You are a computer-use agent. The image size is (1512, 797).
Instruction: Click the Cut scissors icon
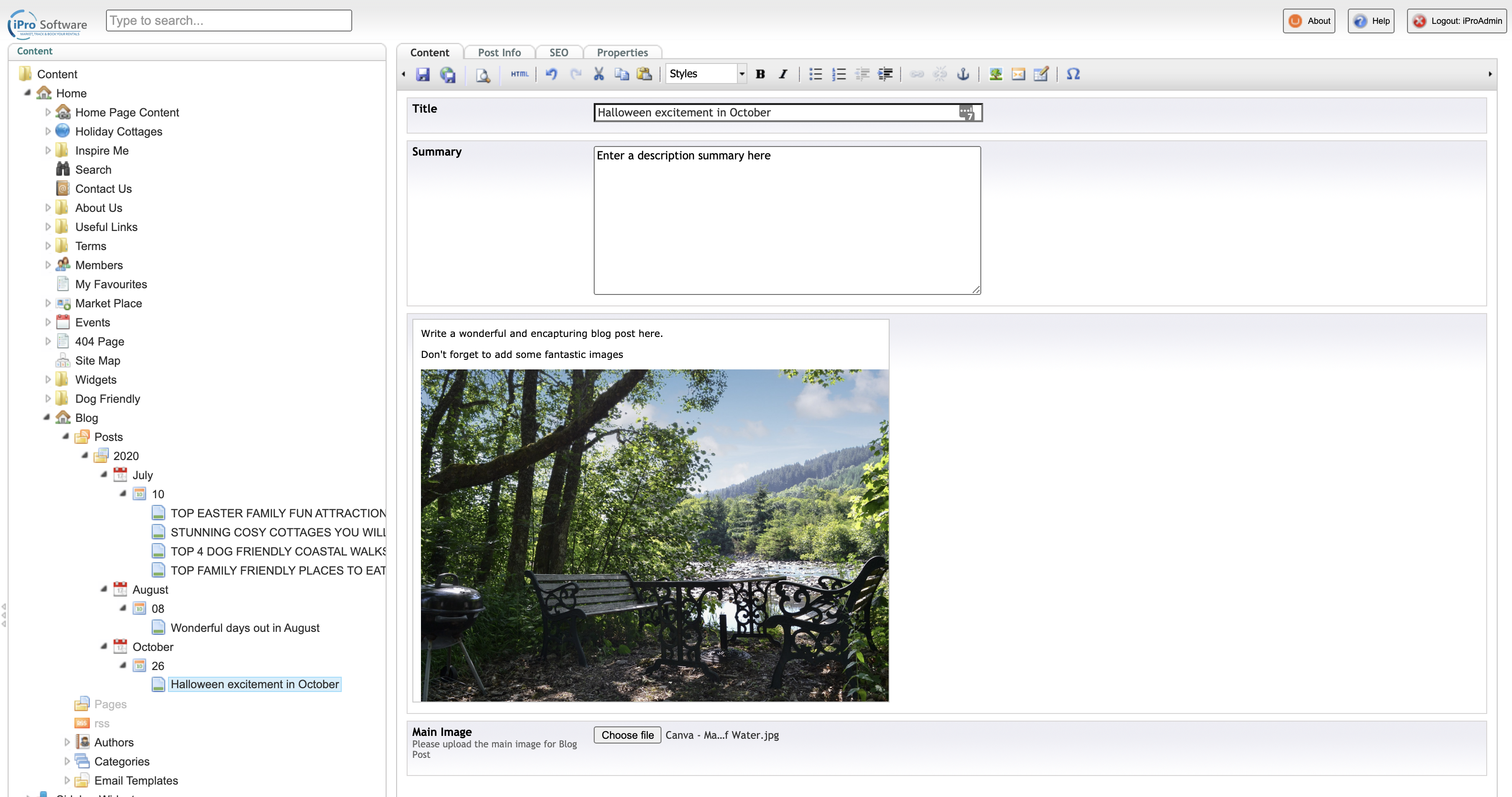click(x=598, y=74)
